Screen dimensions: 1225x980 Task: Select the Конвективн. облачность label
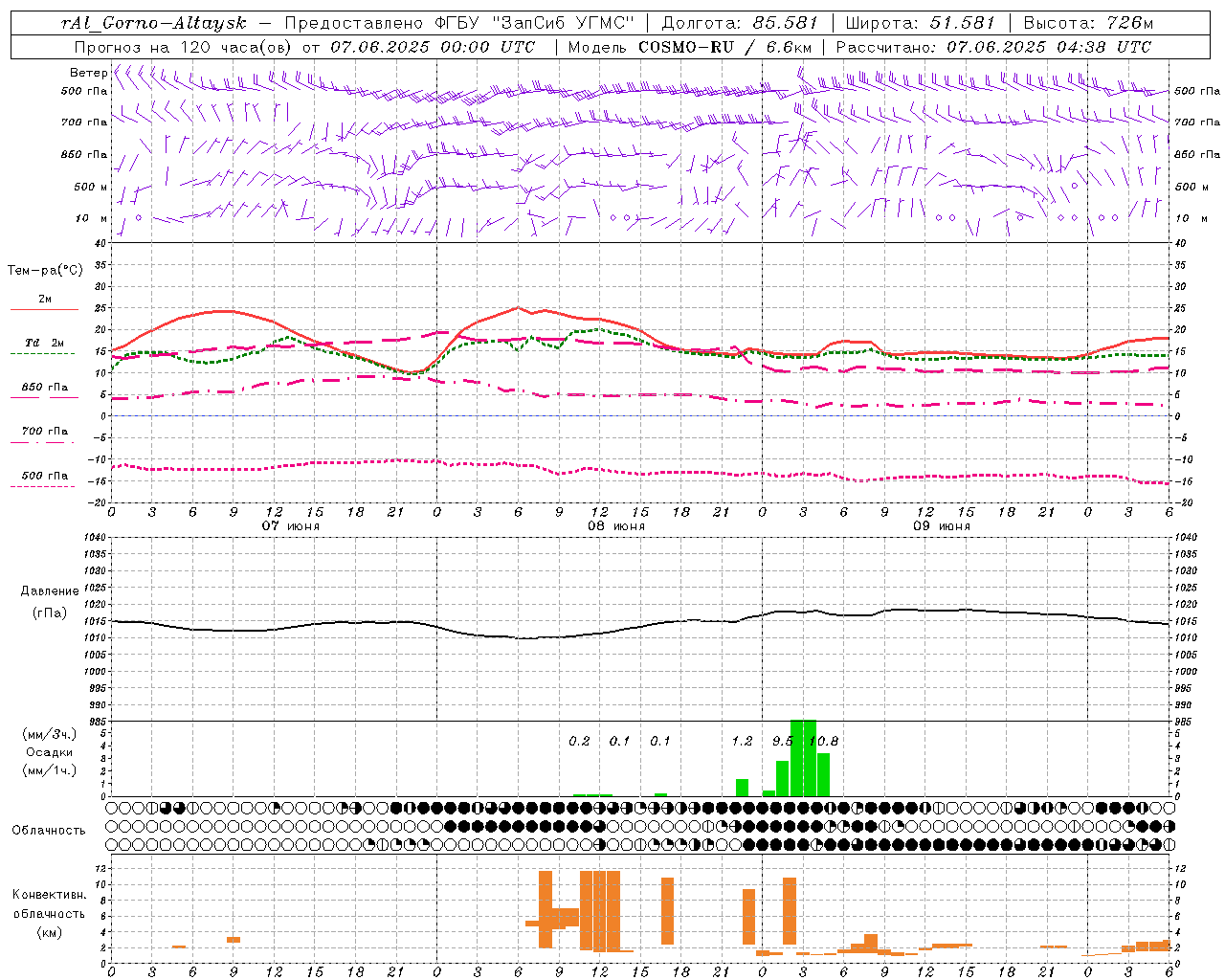49,904
